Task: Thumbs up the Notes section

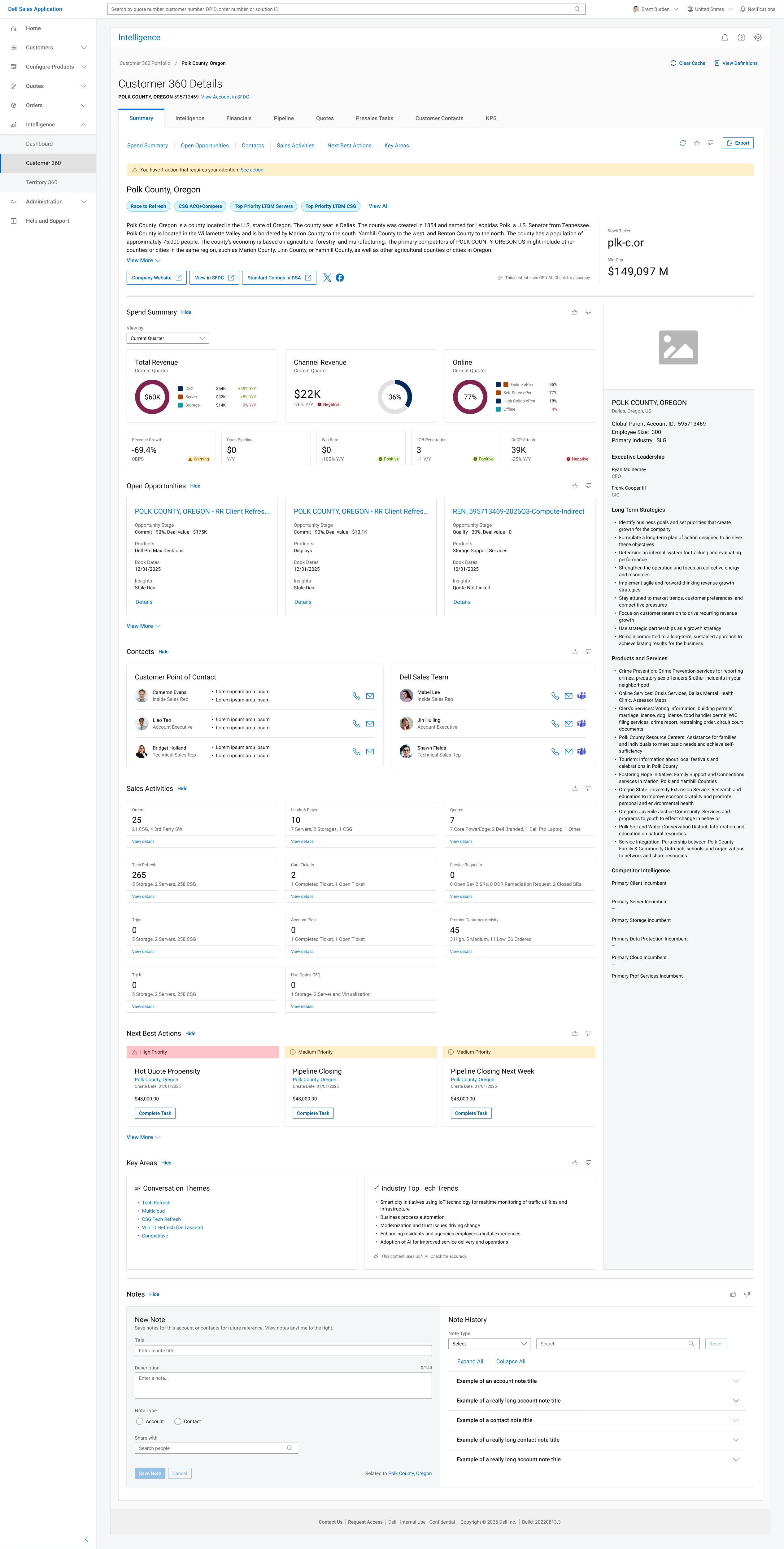Action: [x=733, y=1294]
